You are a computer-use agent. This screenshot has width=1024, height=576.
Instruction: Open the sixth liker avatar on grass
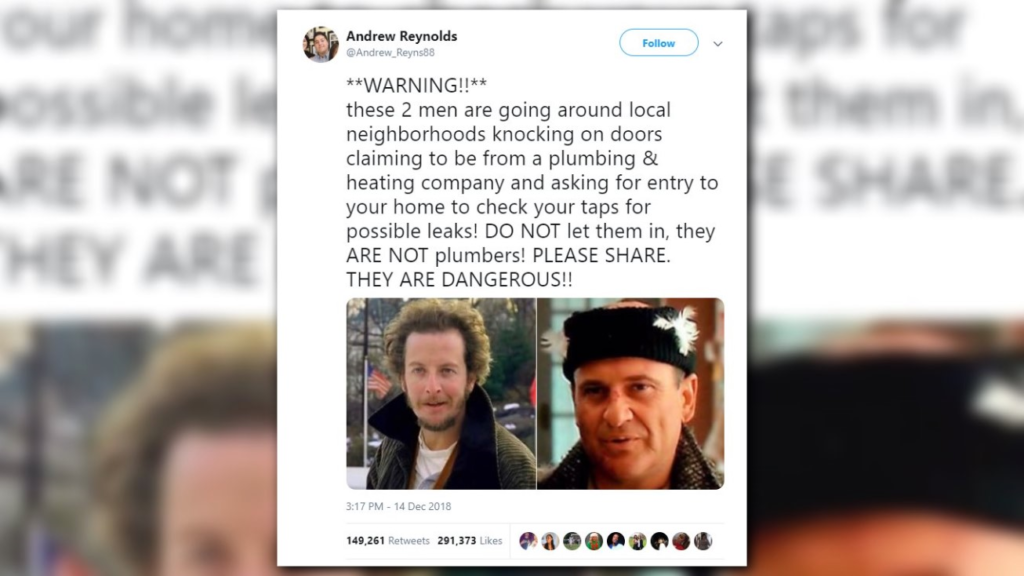[x=637, y=541]
